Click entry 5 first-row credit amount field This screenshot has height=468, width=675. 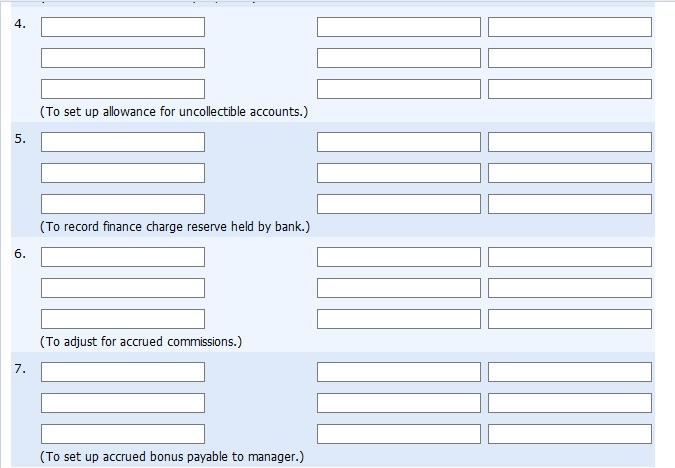(x=570, y=142)
